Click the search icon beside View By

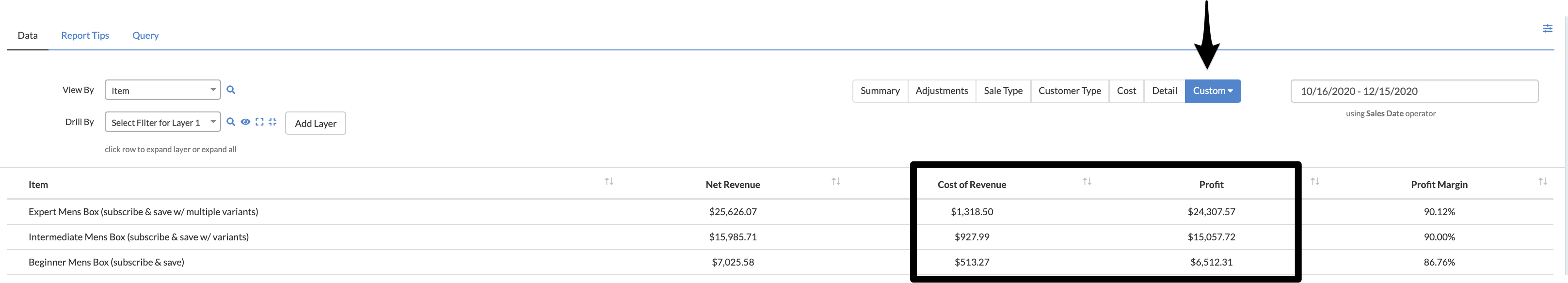pyautogui.click(x=231, y=90)
